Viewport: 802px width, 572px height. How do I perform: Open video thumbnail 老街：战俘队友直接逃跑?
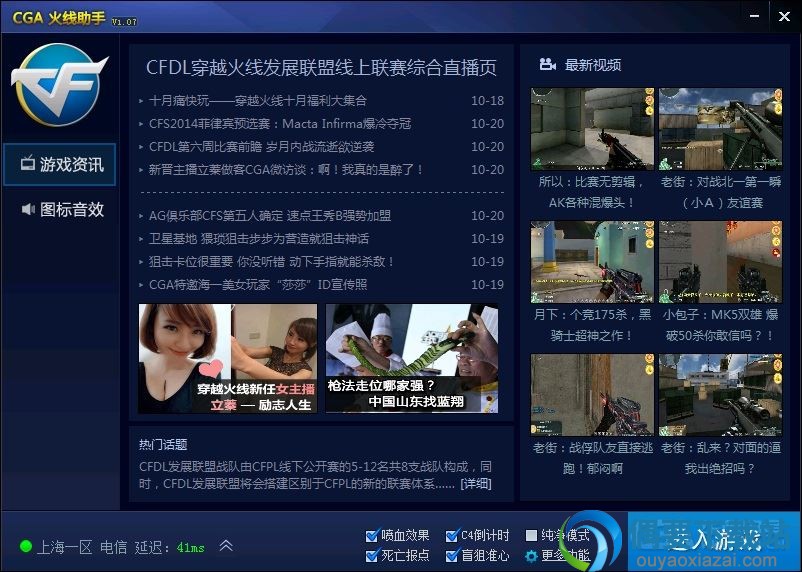[592, 395]
